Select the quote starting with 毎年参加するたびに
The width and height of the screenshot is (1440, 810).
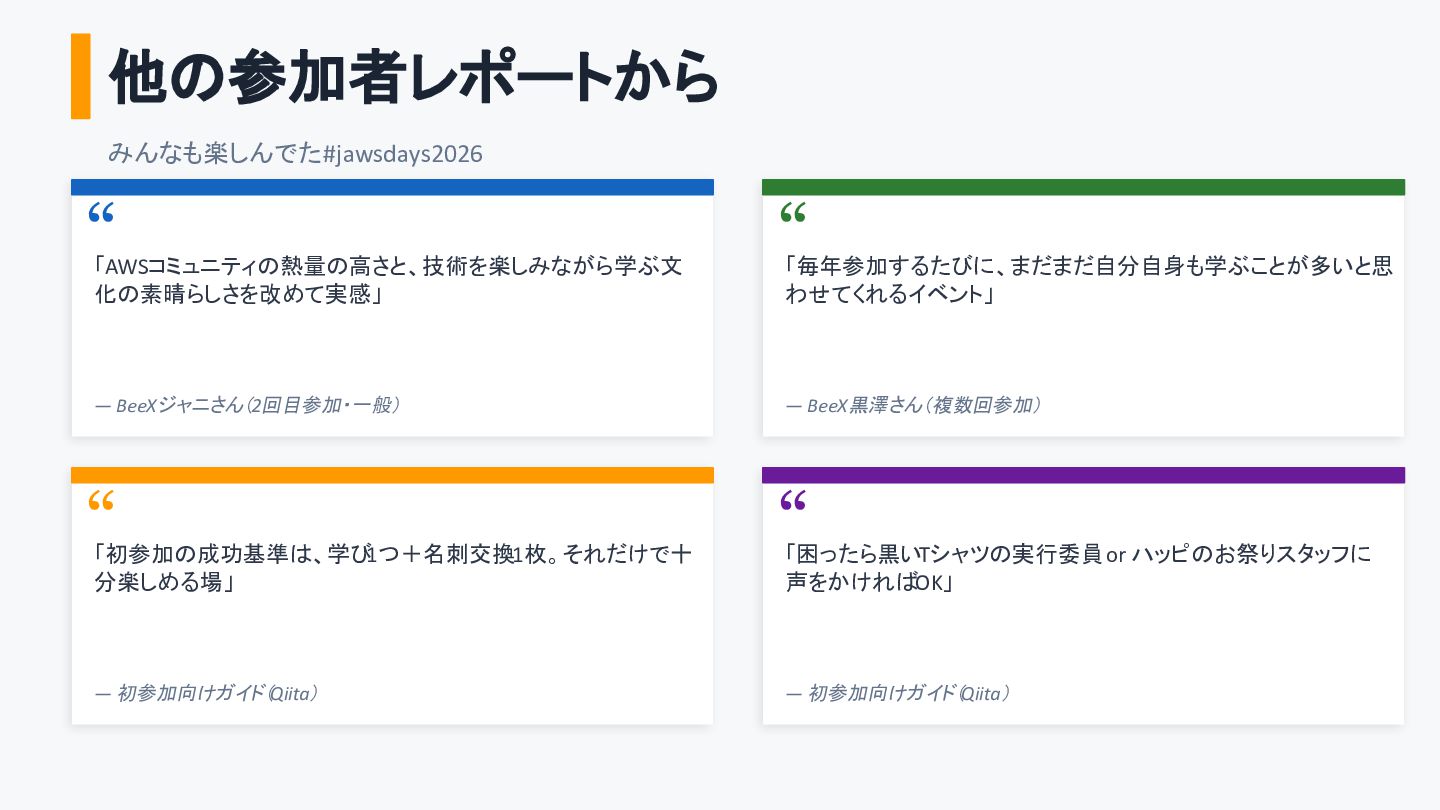click(x=1089, y=281)
